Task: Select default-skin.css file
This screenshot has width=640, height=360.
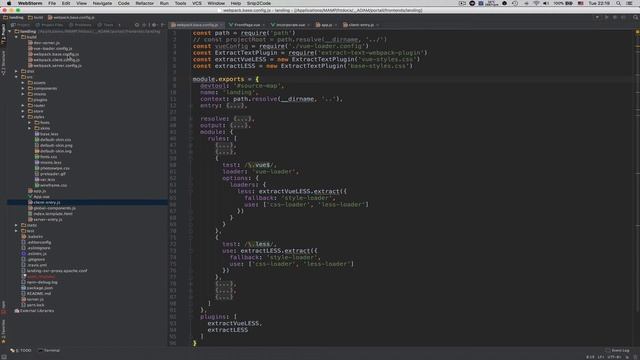Action: 53,140
